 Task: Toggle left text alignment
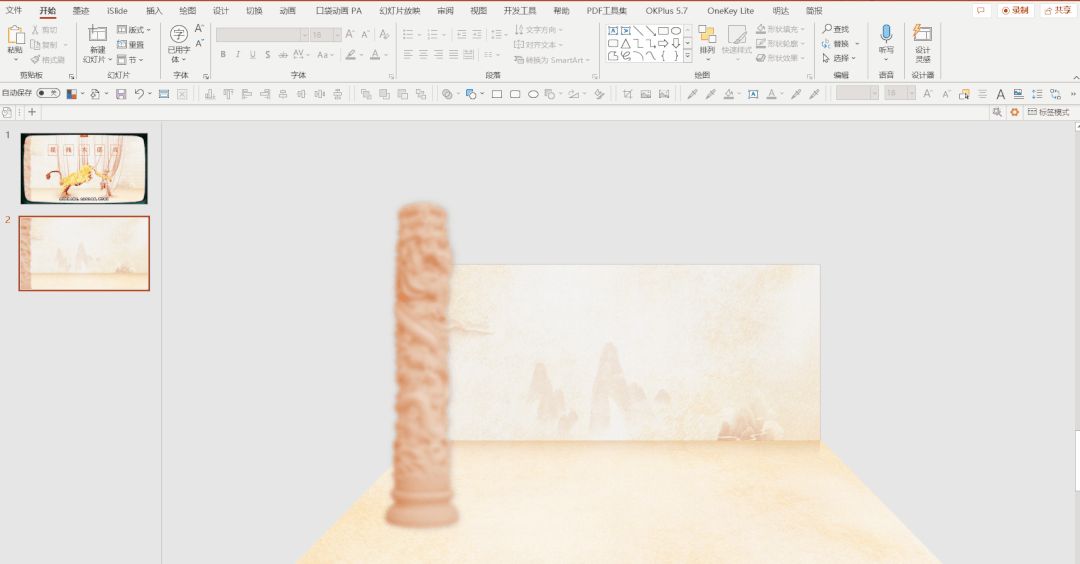(408, 54)
